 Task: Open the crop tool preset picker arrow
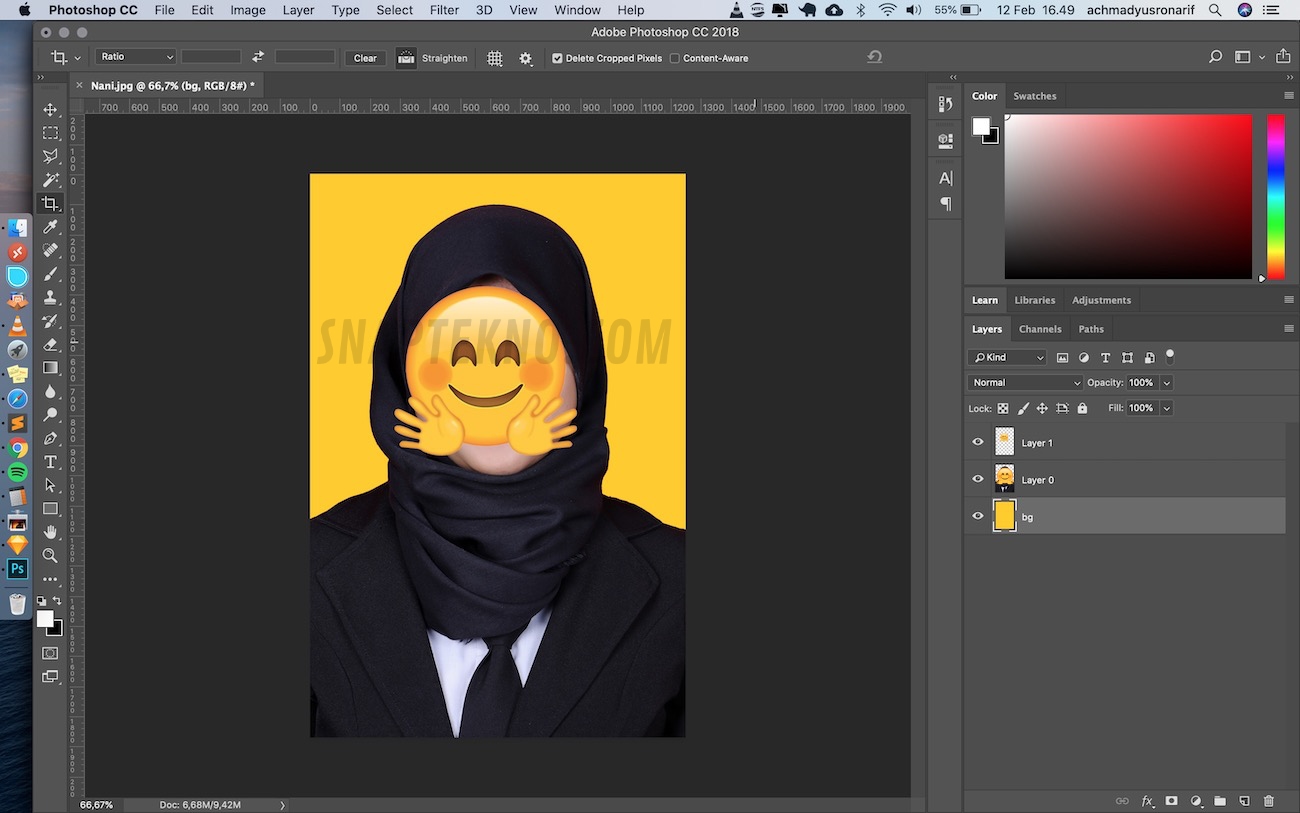77,58
